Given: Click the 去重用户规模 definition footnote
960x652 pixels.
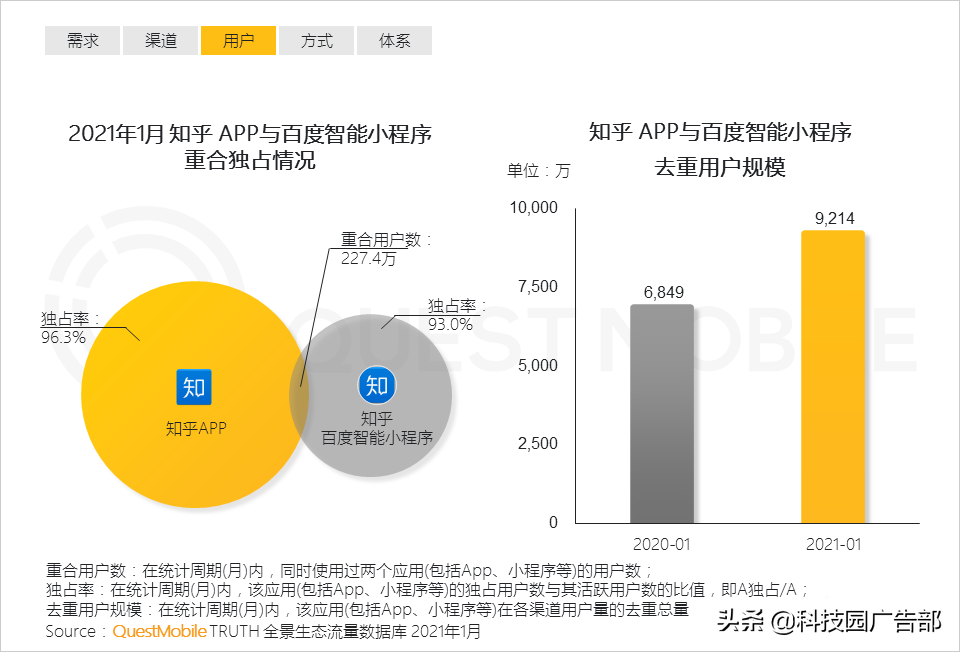Looking at the screenshot, I should (x=367, y=609).
